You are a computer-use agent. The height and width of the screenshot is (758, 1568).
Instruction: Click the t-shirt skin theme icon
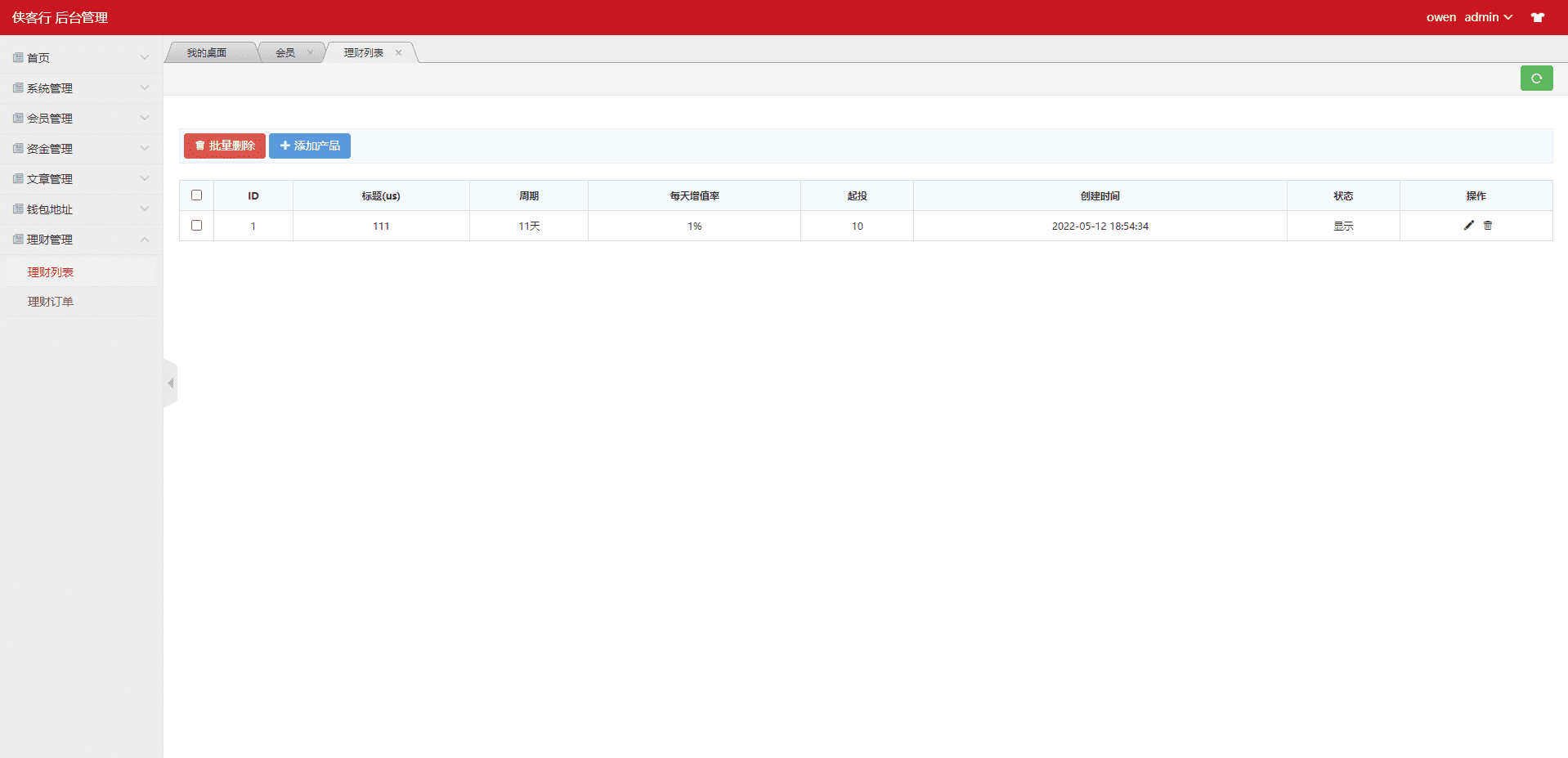(1537, 17)
